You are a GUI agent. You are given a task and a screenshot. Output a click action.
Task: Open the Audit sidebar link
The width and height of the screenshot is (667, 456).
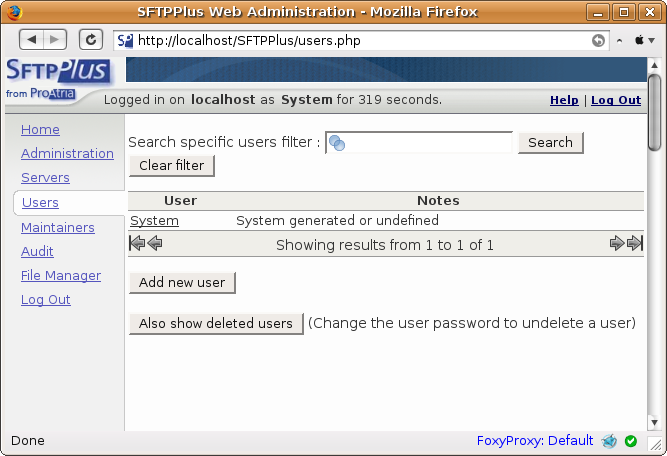[x=37, y=251]
